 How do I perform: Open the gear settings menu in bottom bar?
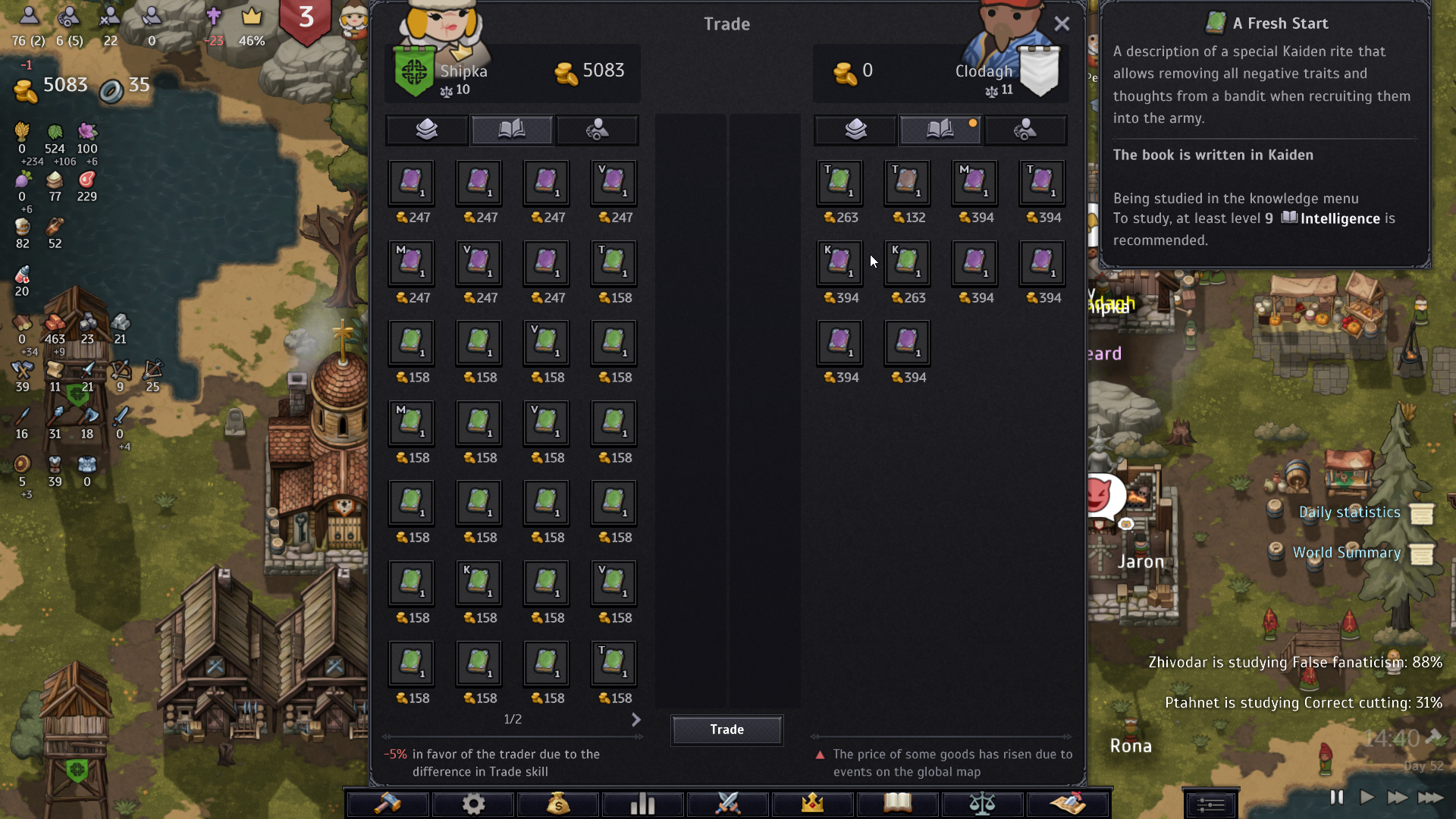click(x=473, y=803)
